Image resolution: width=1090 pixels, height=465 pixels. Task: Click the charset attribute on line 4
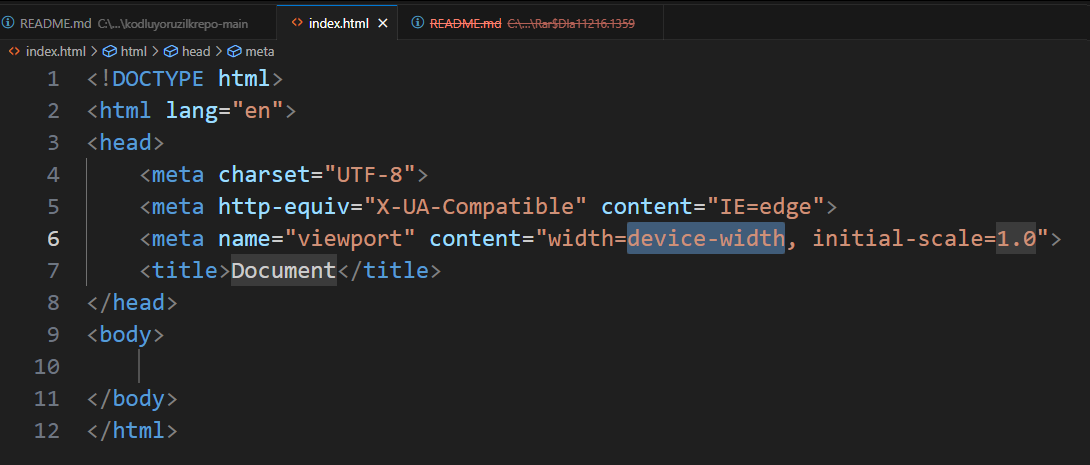(x=264, y=174)
